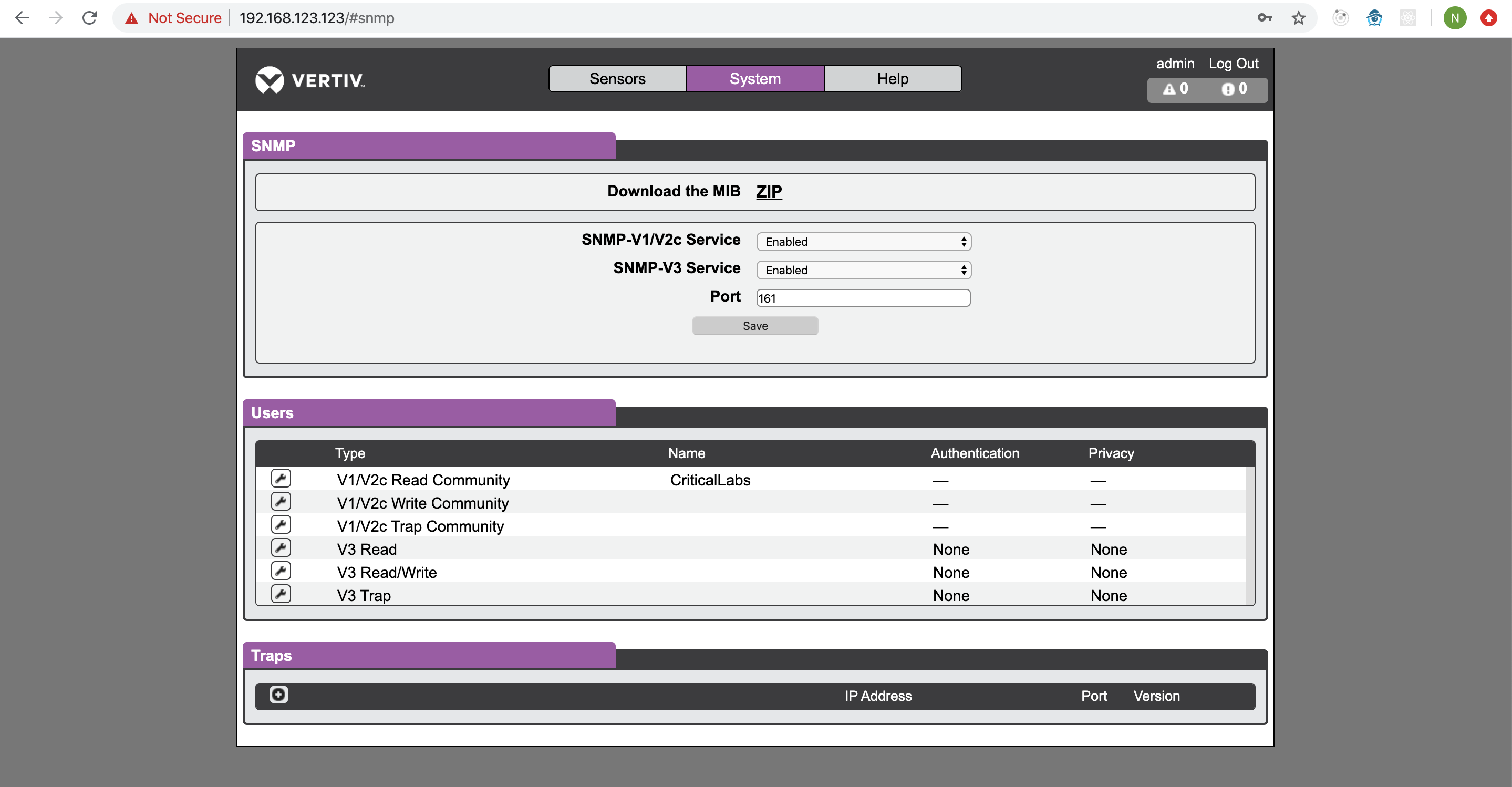Open SNMP-V1/V2c Service dropdown
Image resolution: width=1512 pixels, height=787 pixels.
pyautogui.click(x=863, y=242)
